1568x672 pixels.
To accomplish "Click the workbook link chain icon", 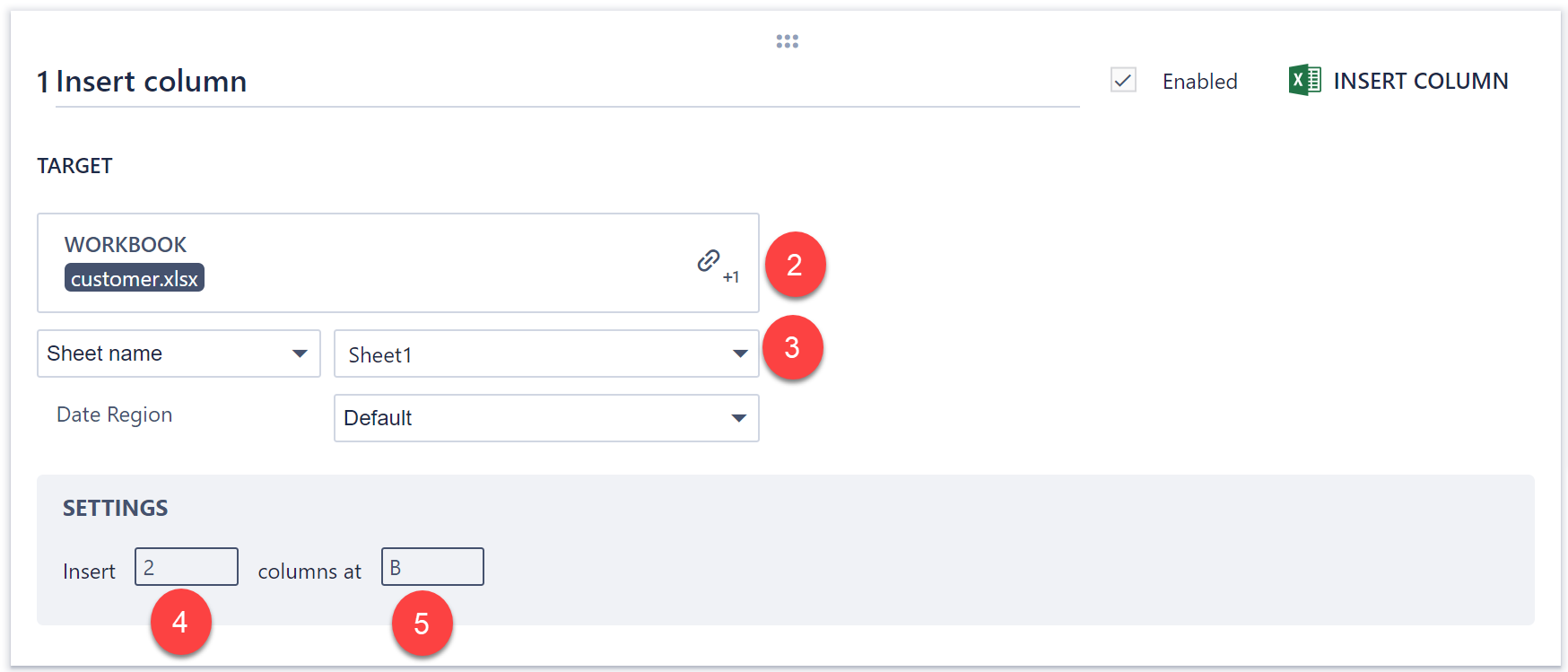I will point(709,261).
